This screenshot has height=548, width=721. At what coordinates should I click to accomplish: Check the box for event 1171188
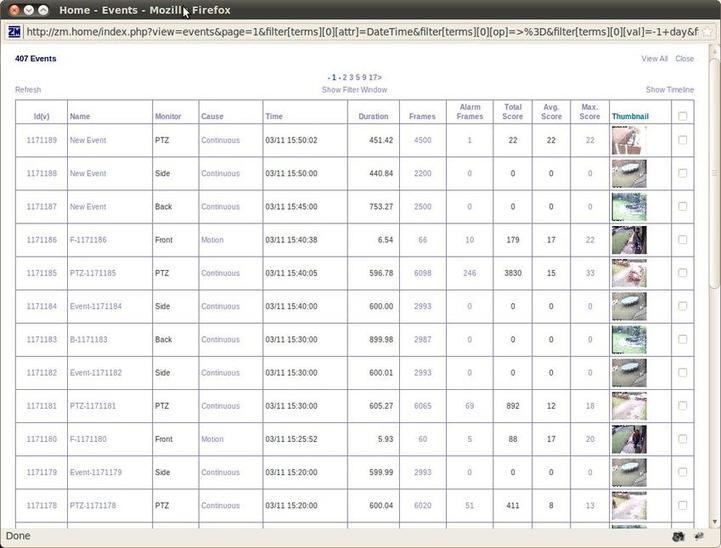pos(683,173)
